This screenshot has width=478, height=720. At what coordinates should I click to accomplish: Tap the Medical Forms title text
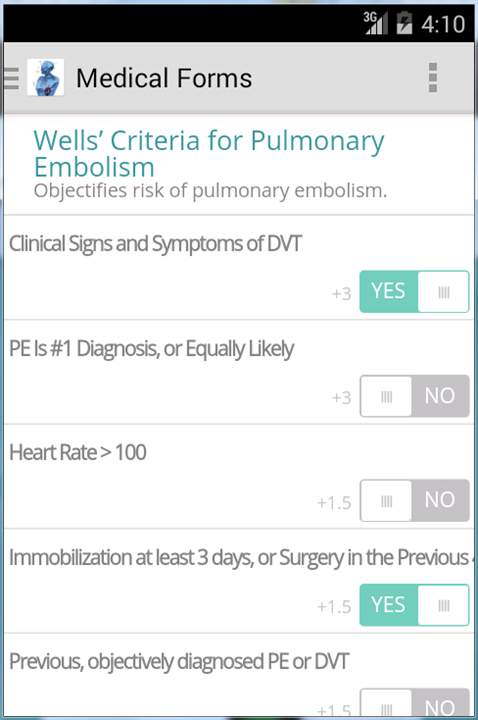pos(164,78)
